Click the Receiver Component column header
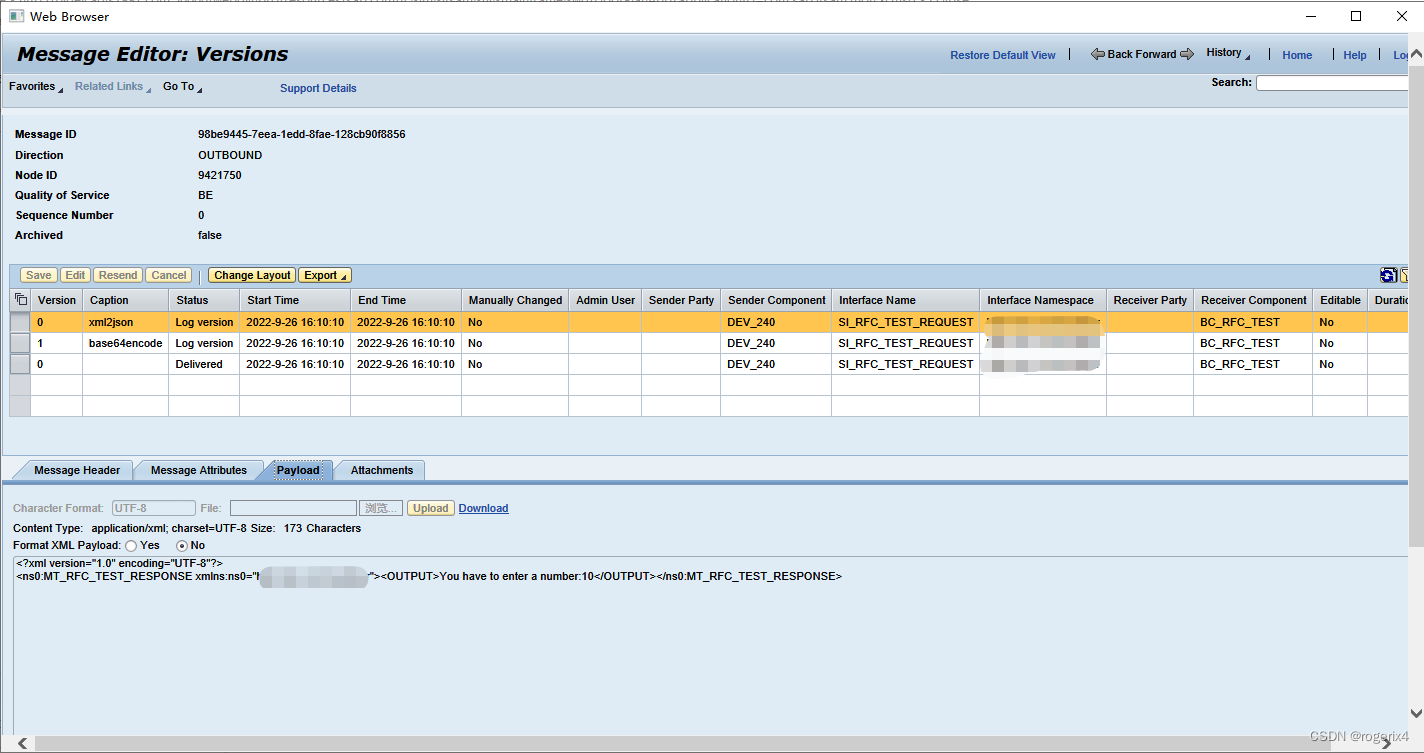Screen dimensions: 1424x753 coord(1254,300)
